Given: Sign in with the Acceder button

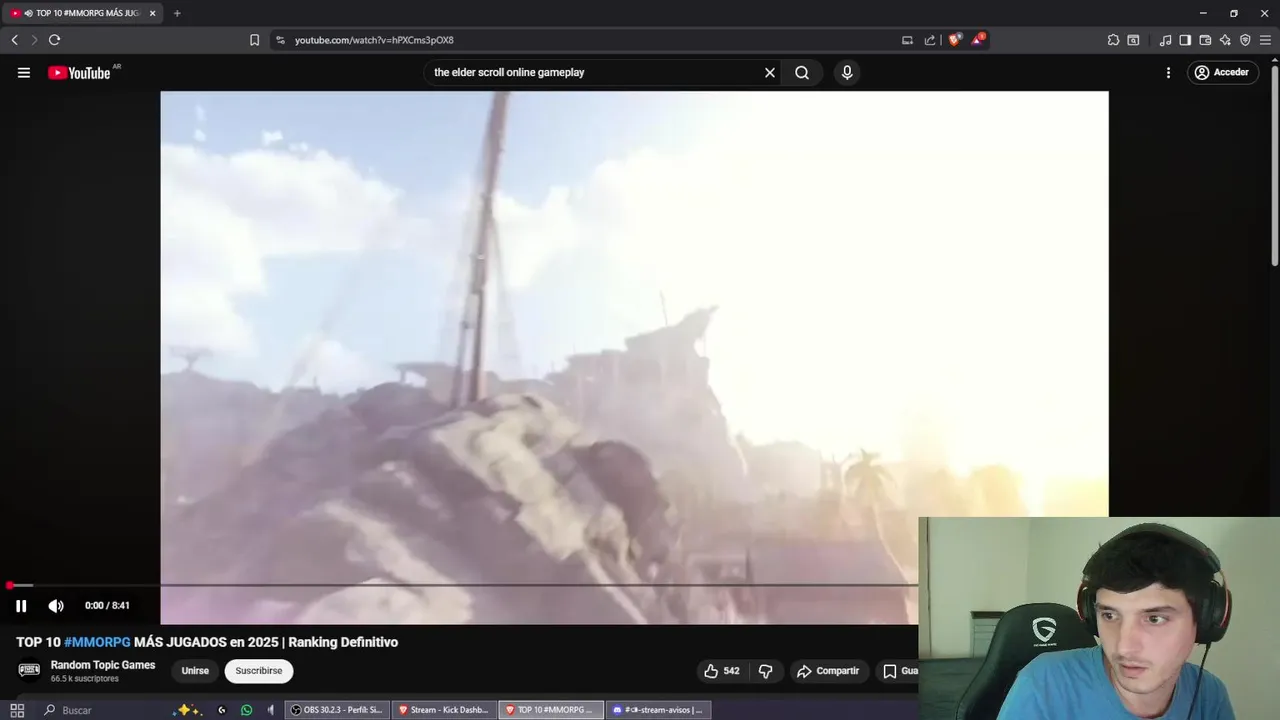Looking at the screenshot, I should 1222,72.
